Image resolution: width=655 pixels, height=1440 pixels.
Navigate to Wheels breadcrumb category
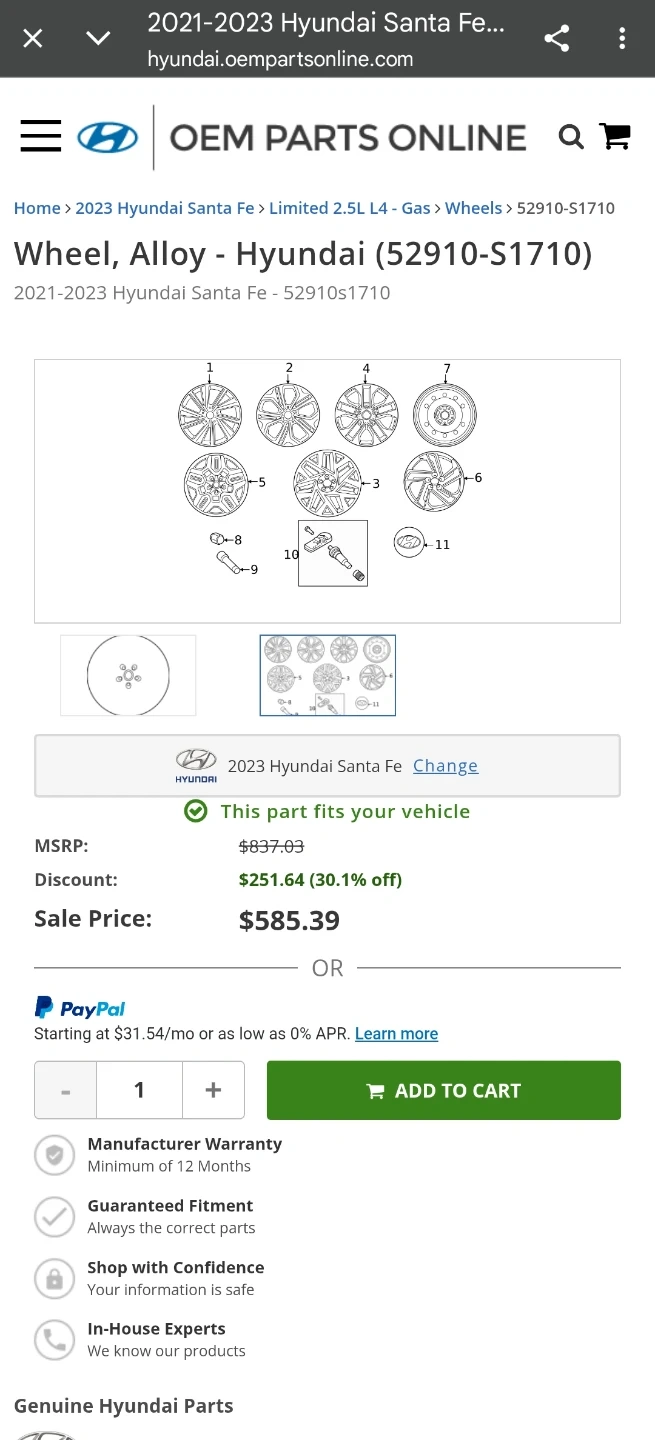(x=473, y=208)
